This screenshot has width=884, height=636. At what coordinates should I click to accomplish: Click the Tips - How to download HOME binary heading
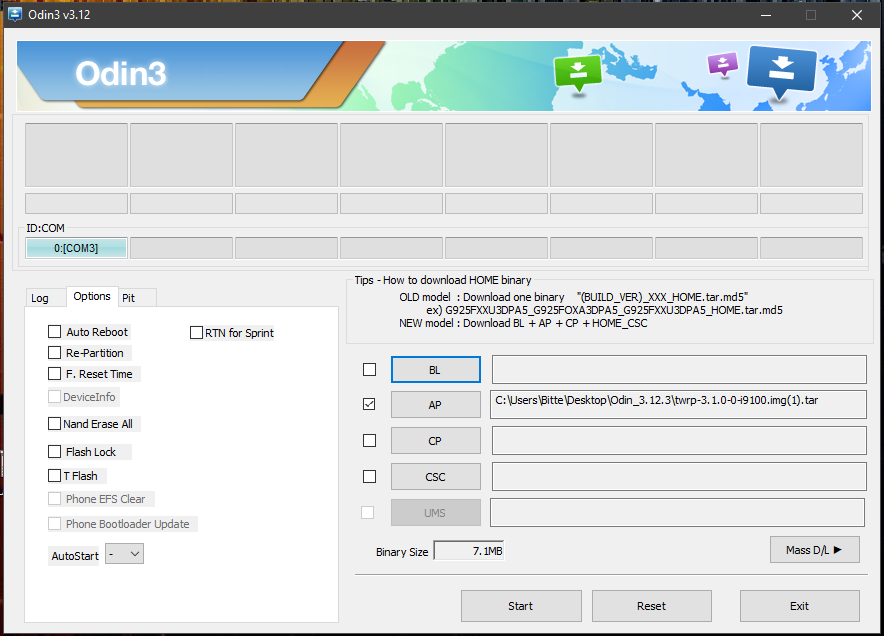coord(443,280)
